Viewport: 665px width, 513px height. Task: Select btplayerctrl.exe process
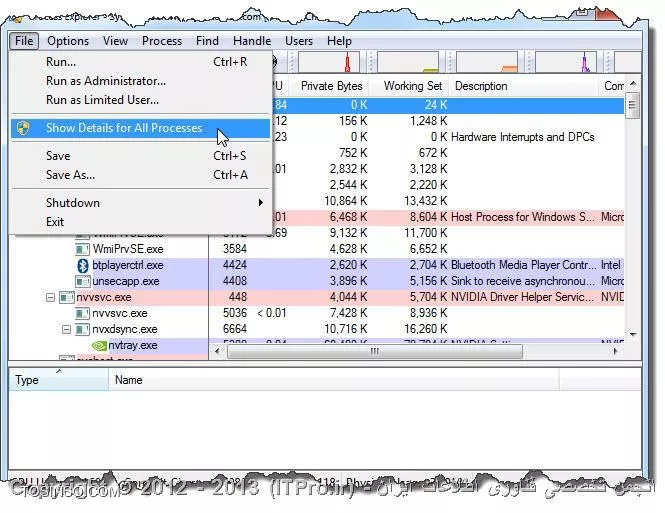point(128,265)
